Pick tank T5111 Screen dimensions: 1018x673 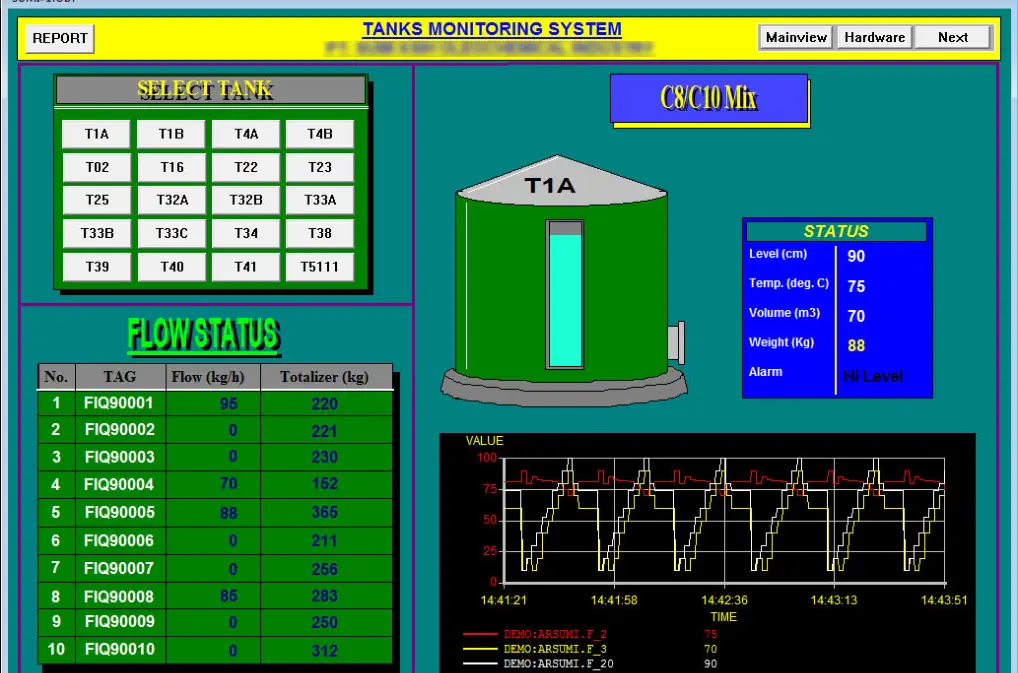(320, 267)
